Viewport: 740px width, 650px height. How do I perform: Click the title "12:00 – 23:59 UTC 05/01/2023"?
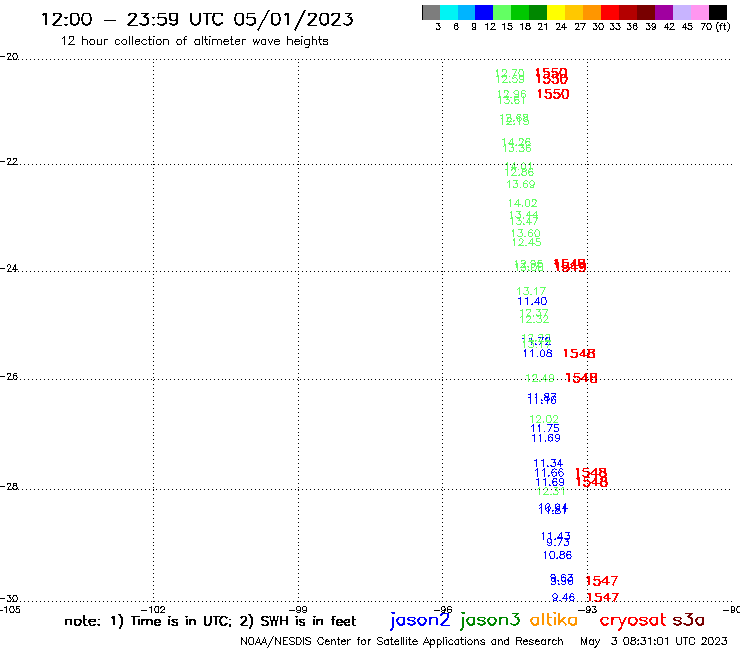tap(197, 19)
